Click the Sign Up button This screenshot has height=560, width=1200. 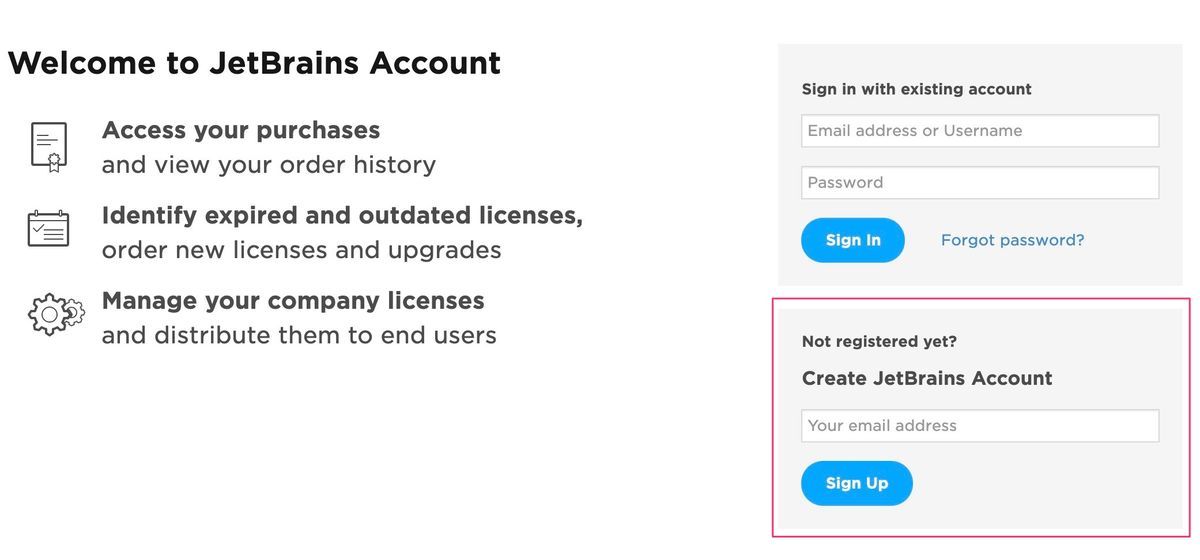point(857,483)
